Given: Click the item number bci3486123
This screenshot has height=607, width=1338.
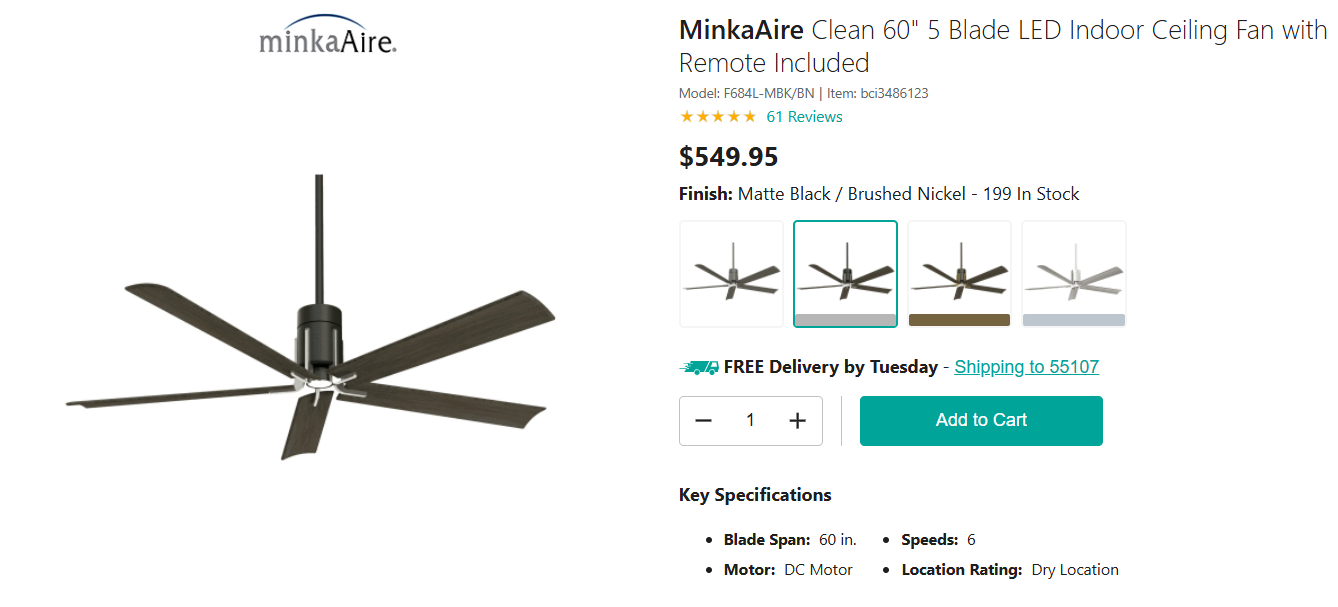Looking at the screenshot, I should tap(895, 92).
